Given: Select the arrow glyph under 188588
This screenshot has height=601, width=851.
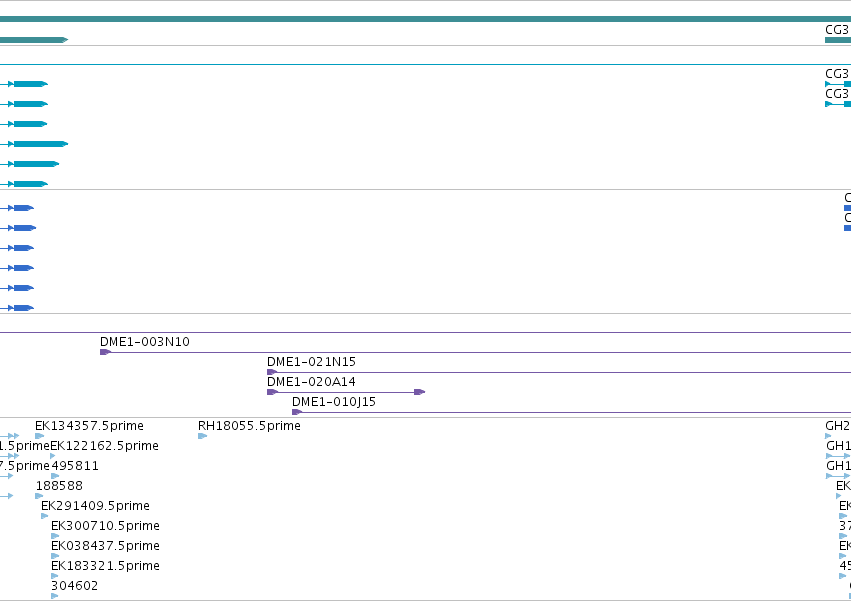Looking at the screenshot, I should point(39,496).
